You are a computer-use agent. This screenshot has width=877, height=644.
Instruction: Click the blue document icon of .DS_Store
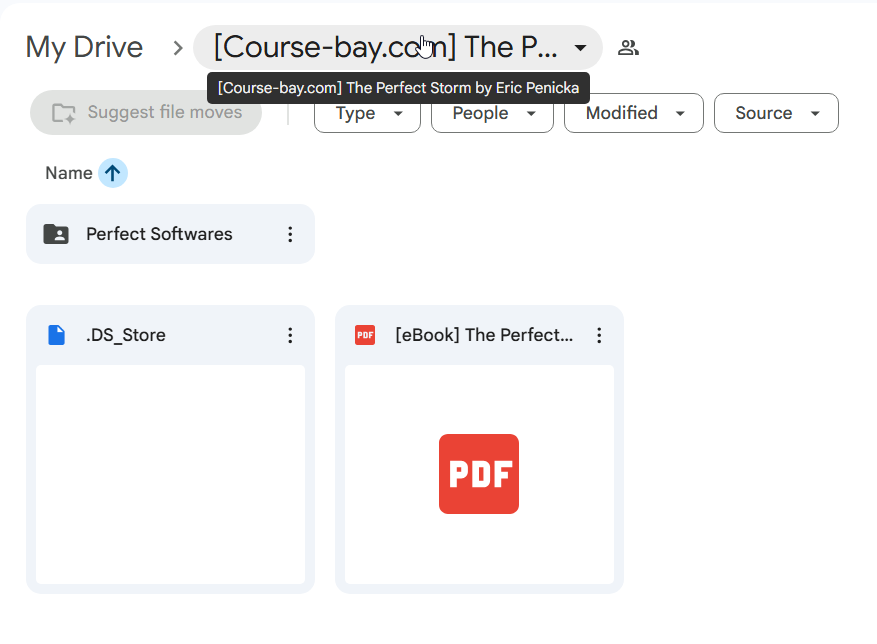tap(56, 335)
